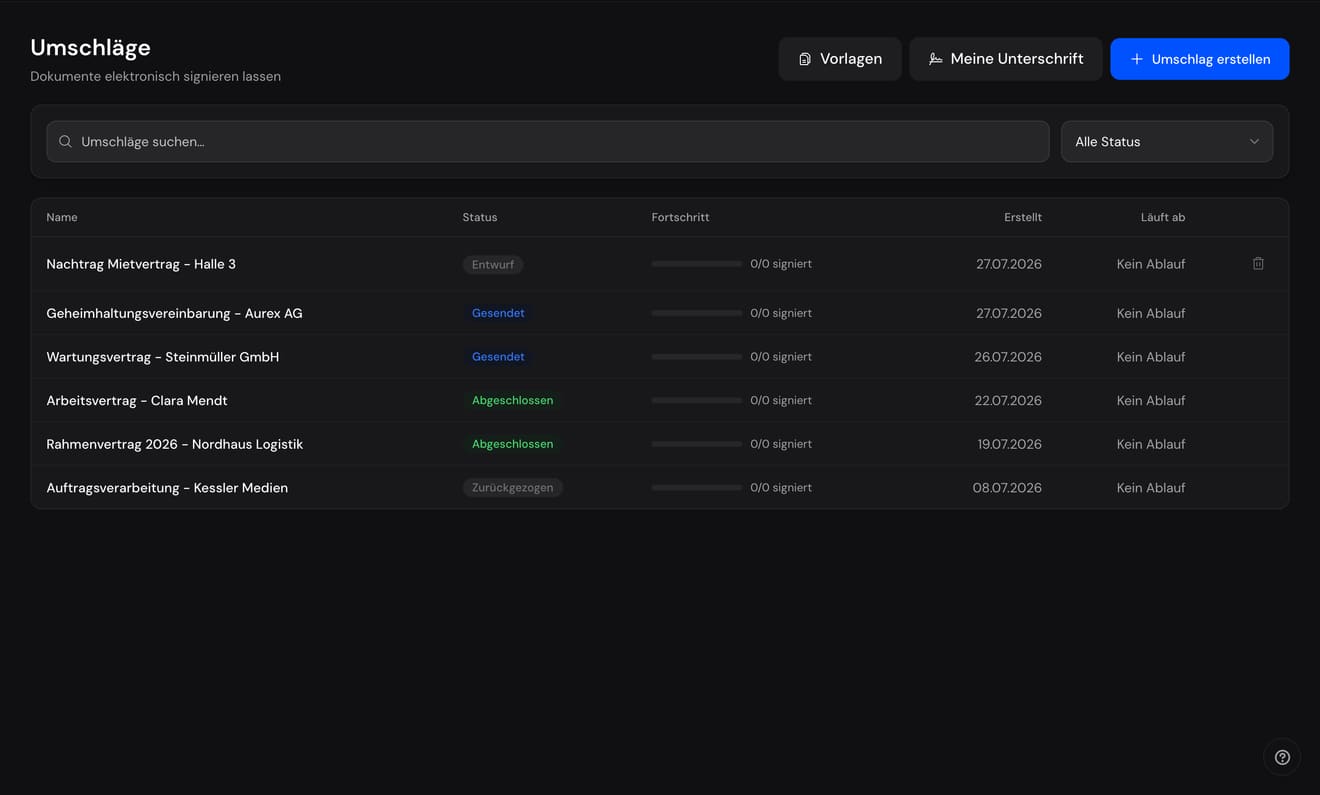Image resolution: width=1320 pixels, height=795 pixels.
Task: Click the plus icon on Umschlag erstellen
Action: point(1136,59)
